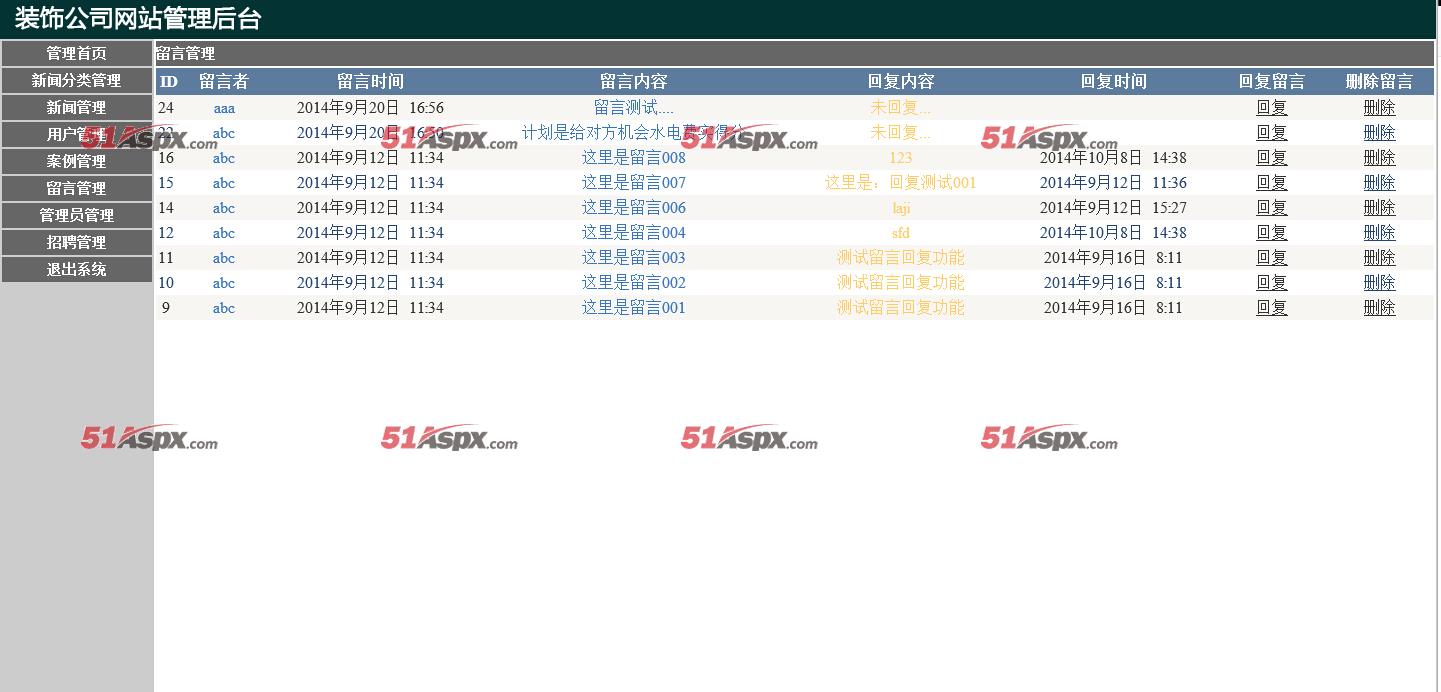Click 删除 in the 计划是给对方 message row
1441x692 pixels.
(x=1379, y=132)
